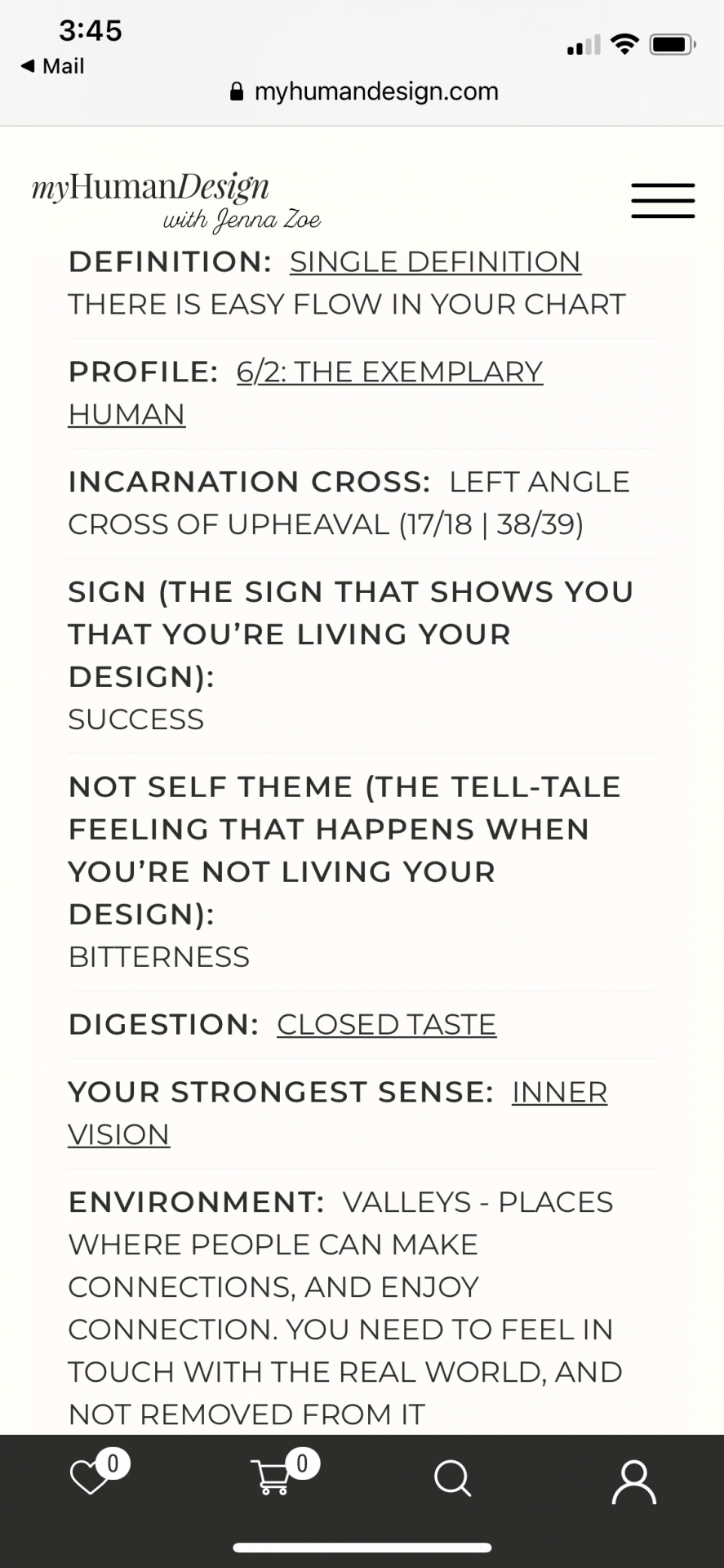Open the wishlist heart icon
724x1568 pixels.
[x=90, y=1478]
